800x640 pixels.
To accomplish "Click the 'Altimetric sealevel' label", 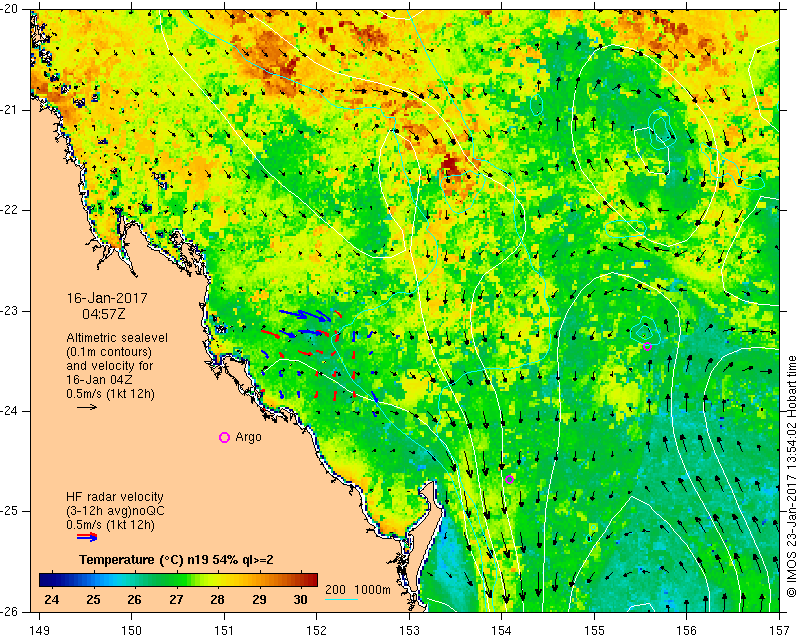I will [117, 338].
